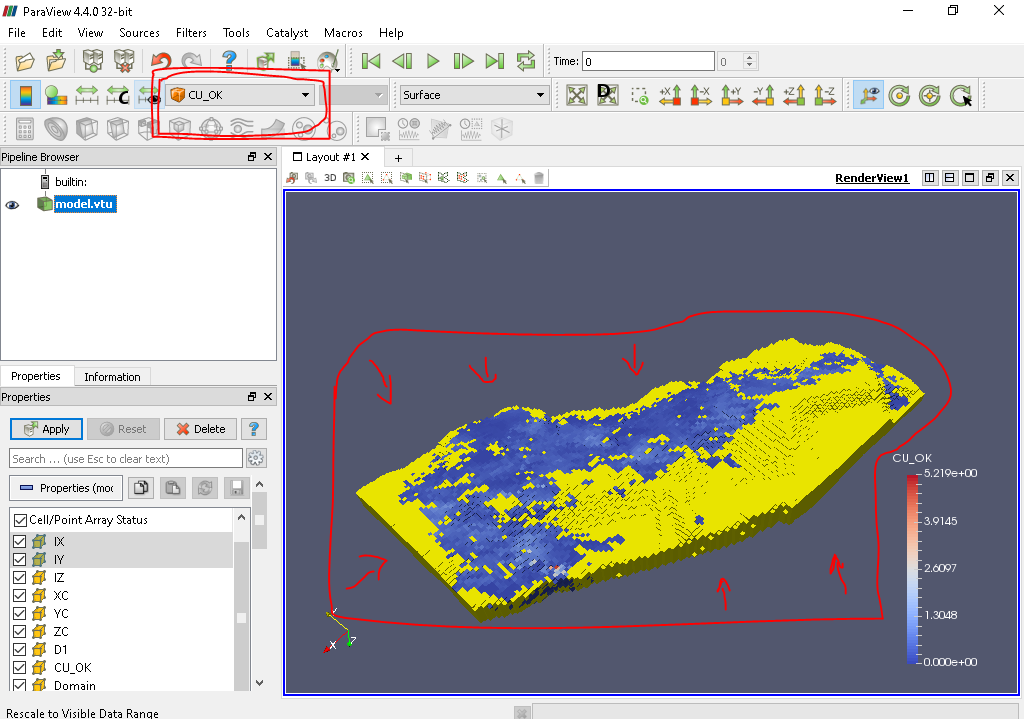Click the properties Search field
This screenshot has width=1024, height=719.
(x=126, y=458)
